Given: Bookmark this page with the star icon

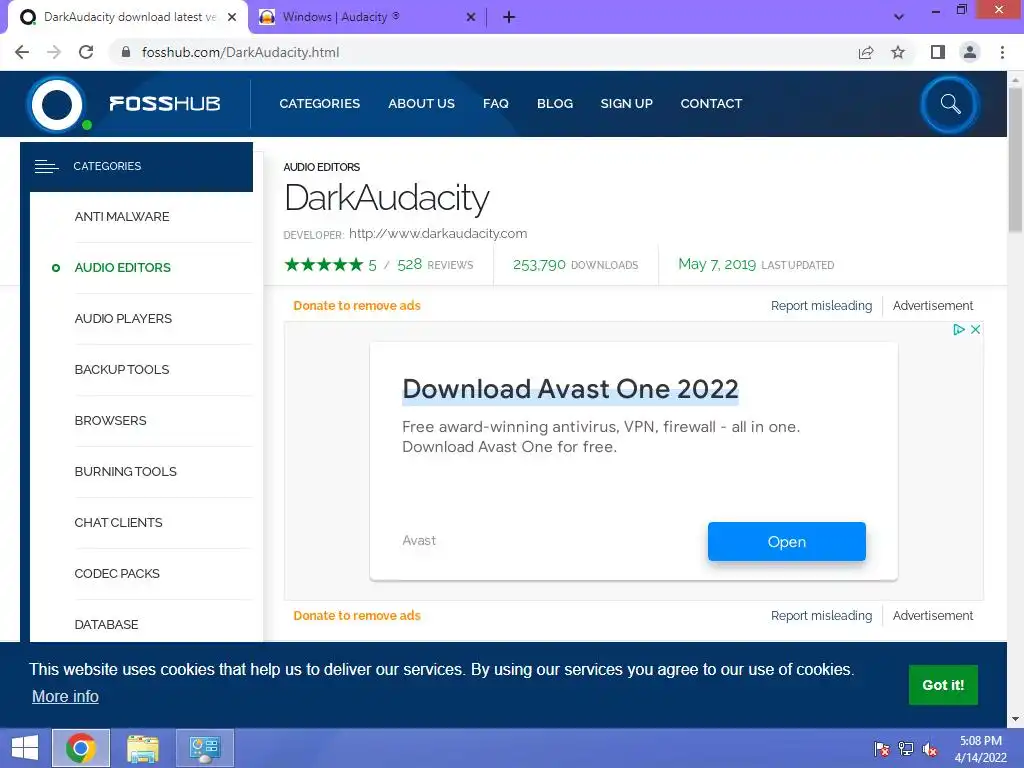Looking at the screenshot, I should 898,52.
